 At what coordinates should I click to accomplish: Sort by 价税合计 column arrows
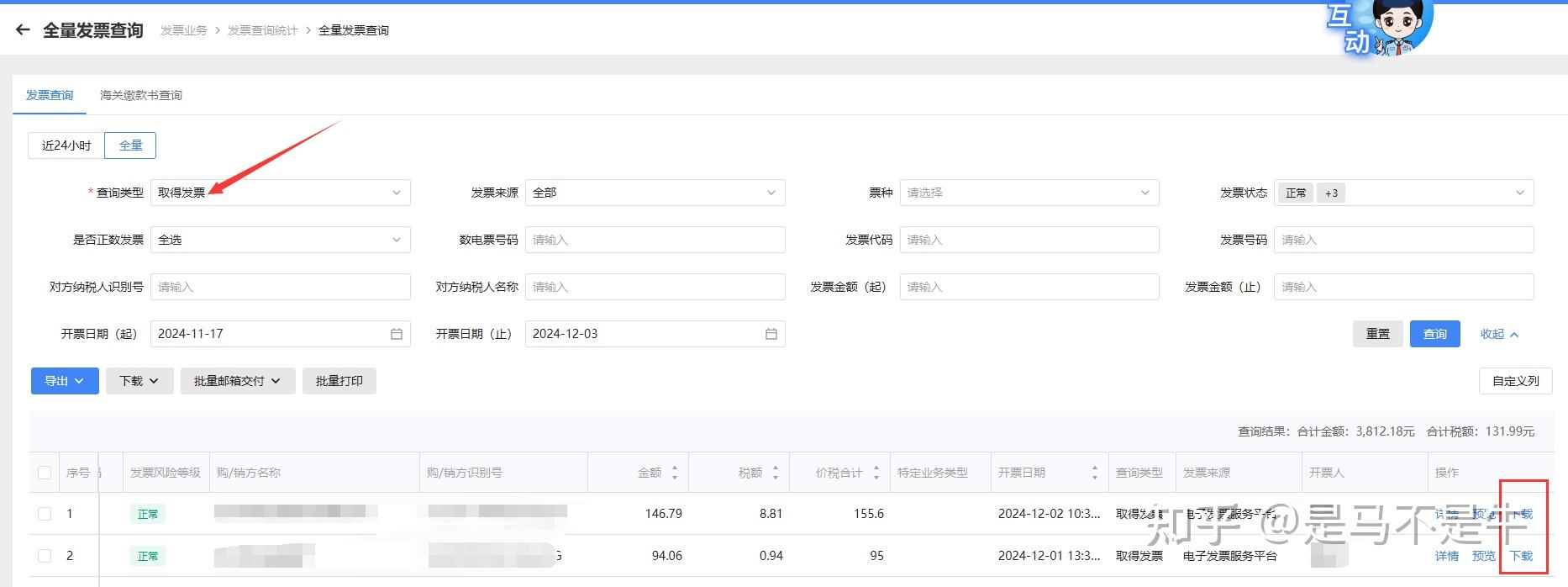pyautogui.click(x=876, y=473)
